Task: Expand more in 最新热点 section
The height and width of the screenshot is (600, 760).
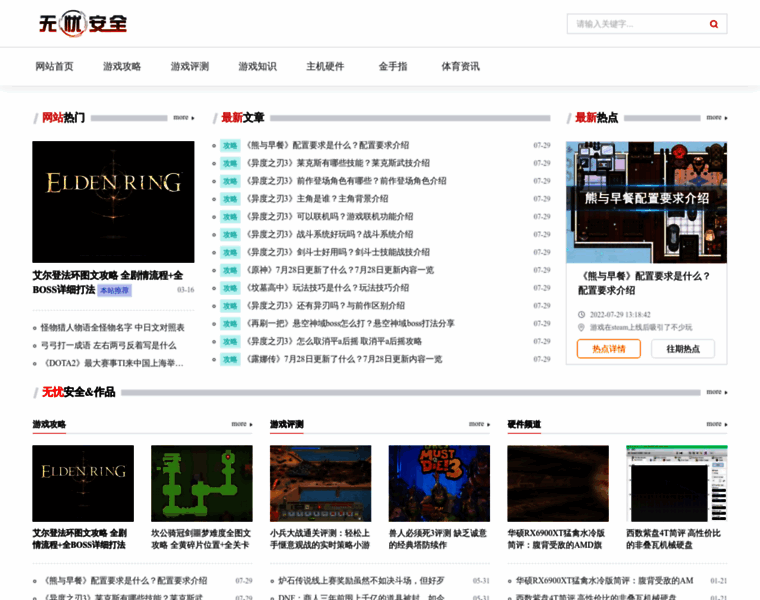Action: coord(716,118)
